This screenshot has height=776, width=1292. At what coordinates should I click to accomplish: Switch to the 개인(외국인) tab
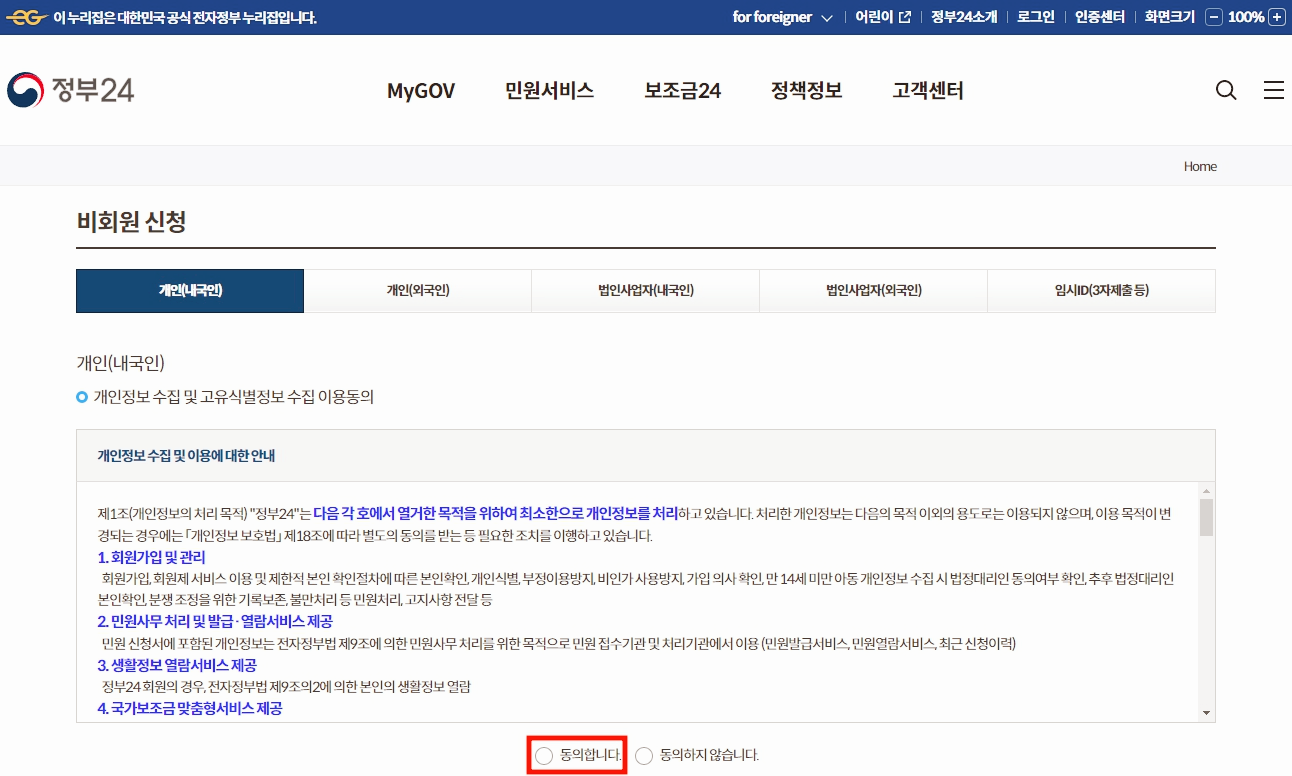point(417,290)
